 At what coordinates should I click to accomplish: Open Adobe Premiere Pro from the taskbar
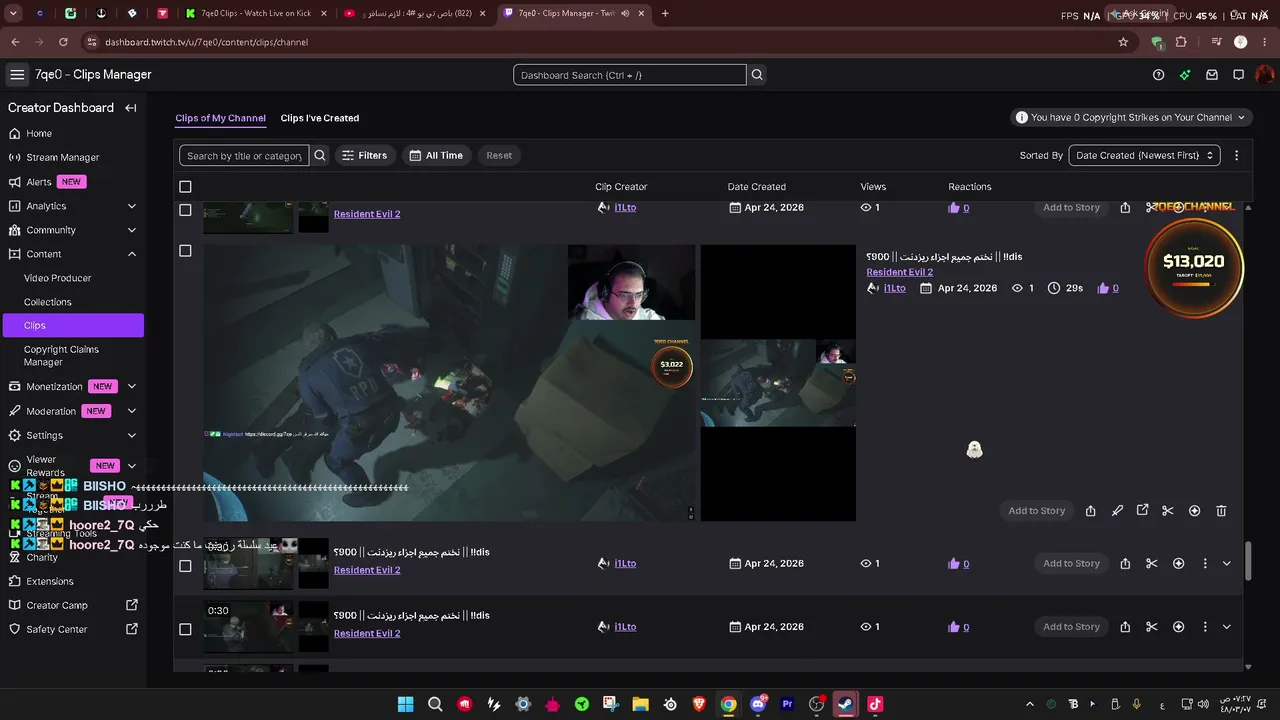click(787, 704)
